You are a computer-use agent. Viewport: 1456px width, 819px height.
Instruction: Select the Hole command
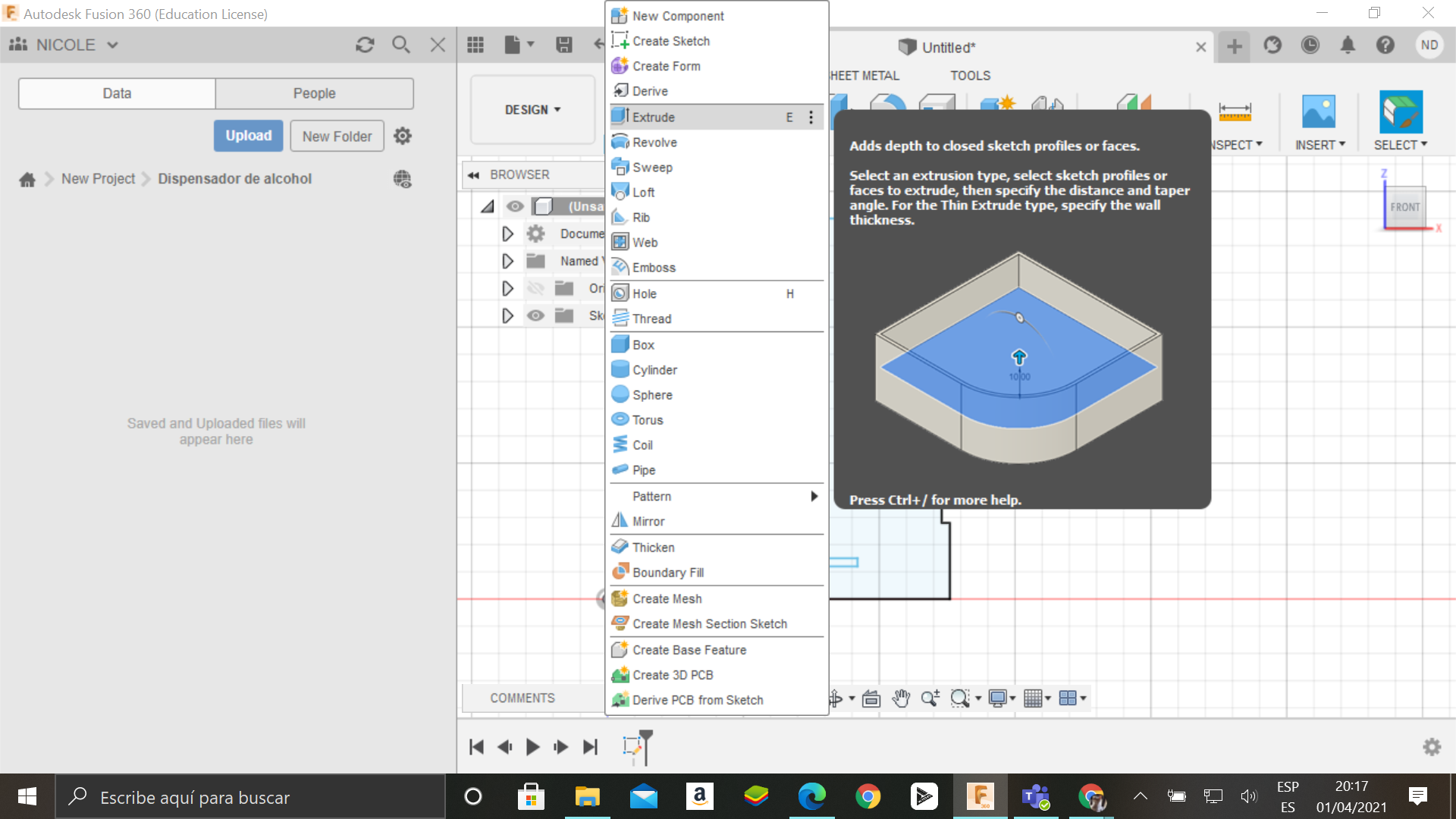(x=716, y=294)
